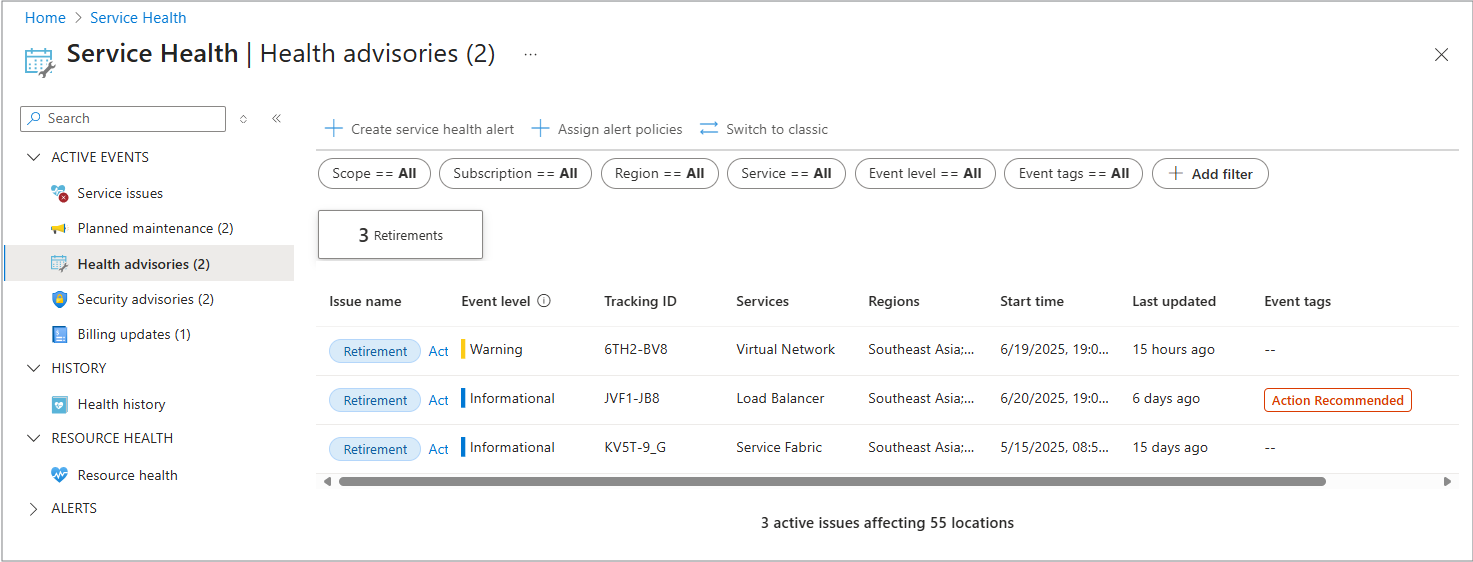Click the Health history icon

click(59, 404)
